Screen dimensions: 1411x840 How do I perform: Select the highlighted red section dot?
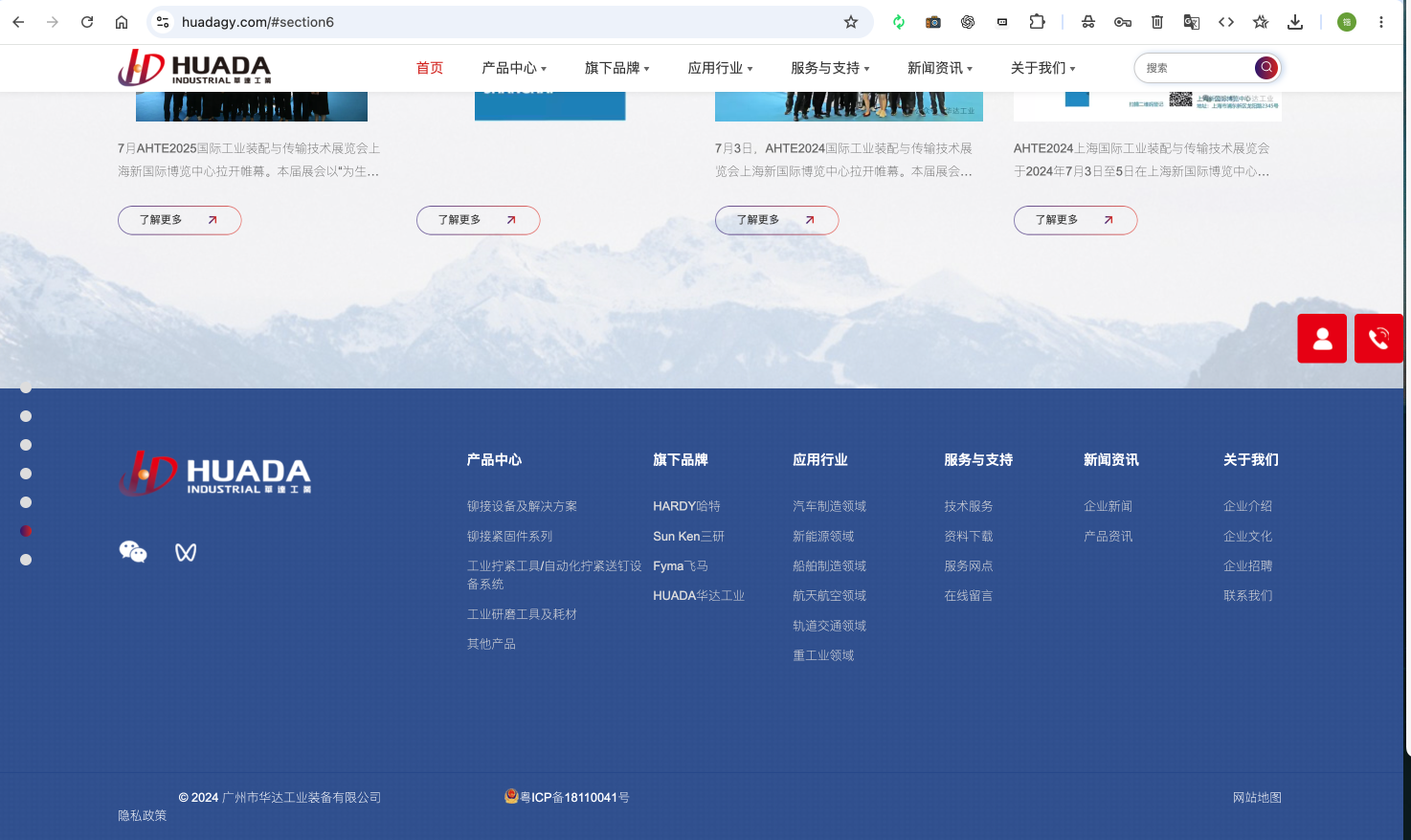tap(26, 531)
